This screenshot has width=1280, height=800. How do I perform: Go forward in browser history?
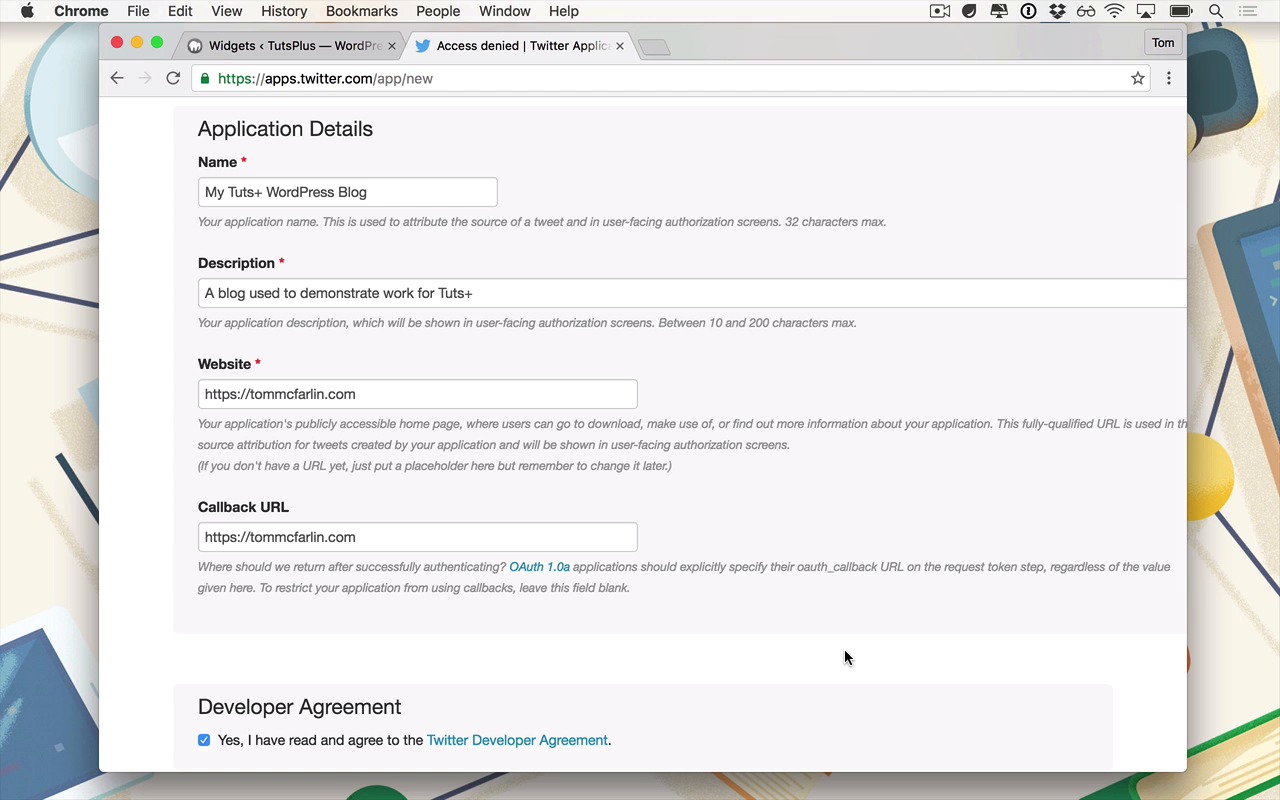tap(145, 78)
